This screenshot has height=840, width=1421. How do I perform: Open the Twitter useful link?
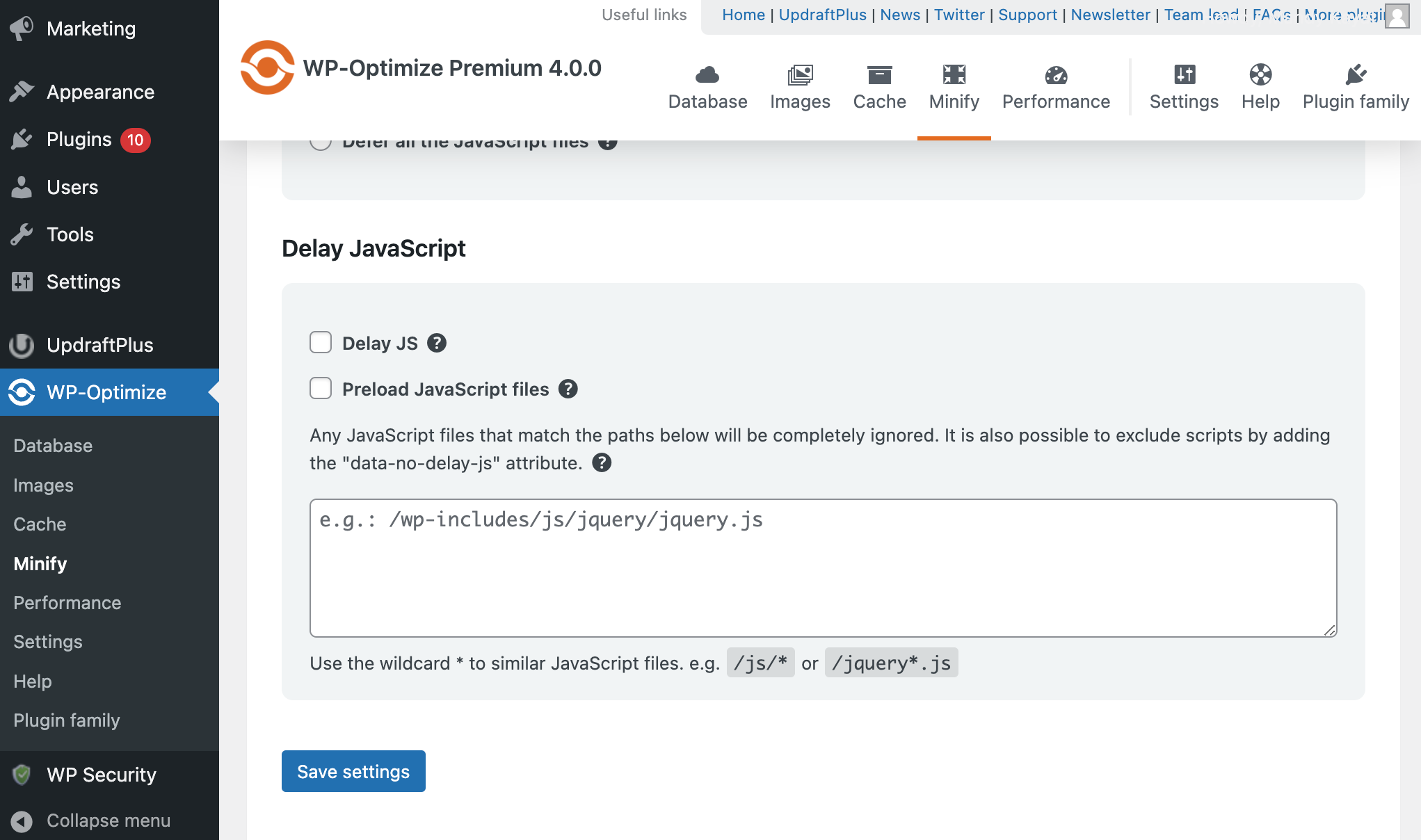coord(959,15)
